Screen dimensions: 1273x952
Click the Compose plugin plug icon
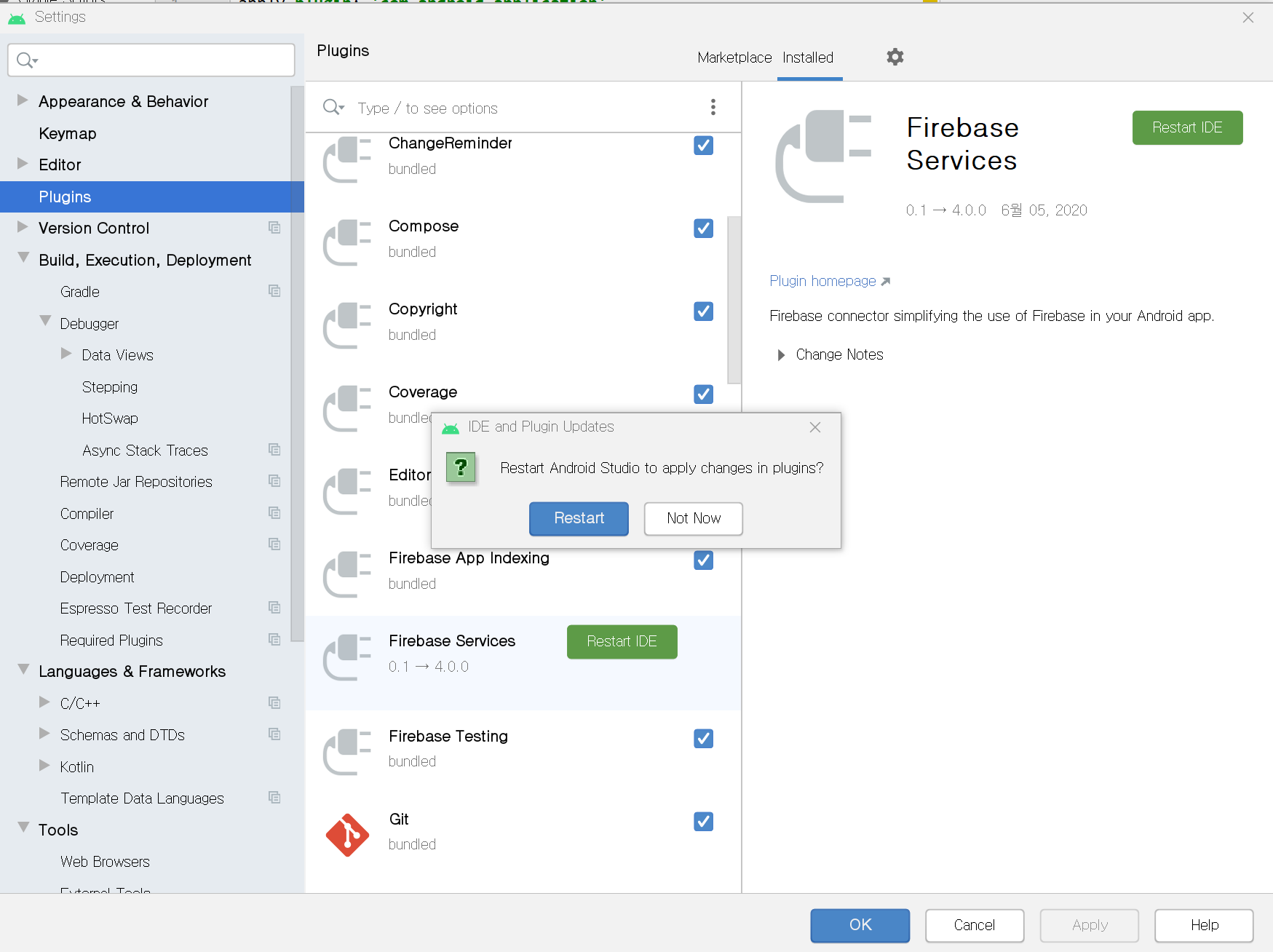pos(347,242)
